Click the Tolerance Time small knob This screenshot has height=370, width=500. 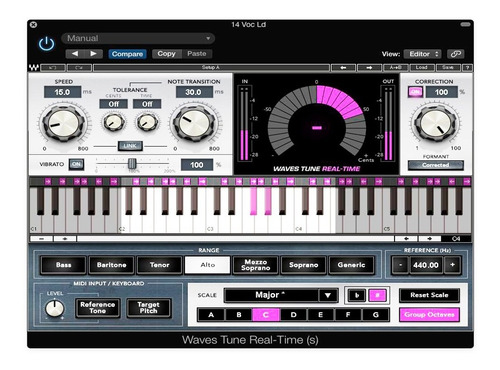pos(147,122)
